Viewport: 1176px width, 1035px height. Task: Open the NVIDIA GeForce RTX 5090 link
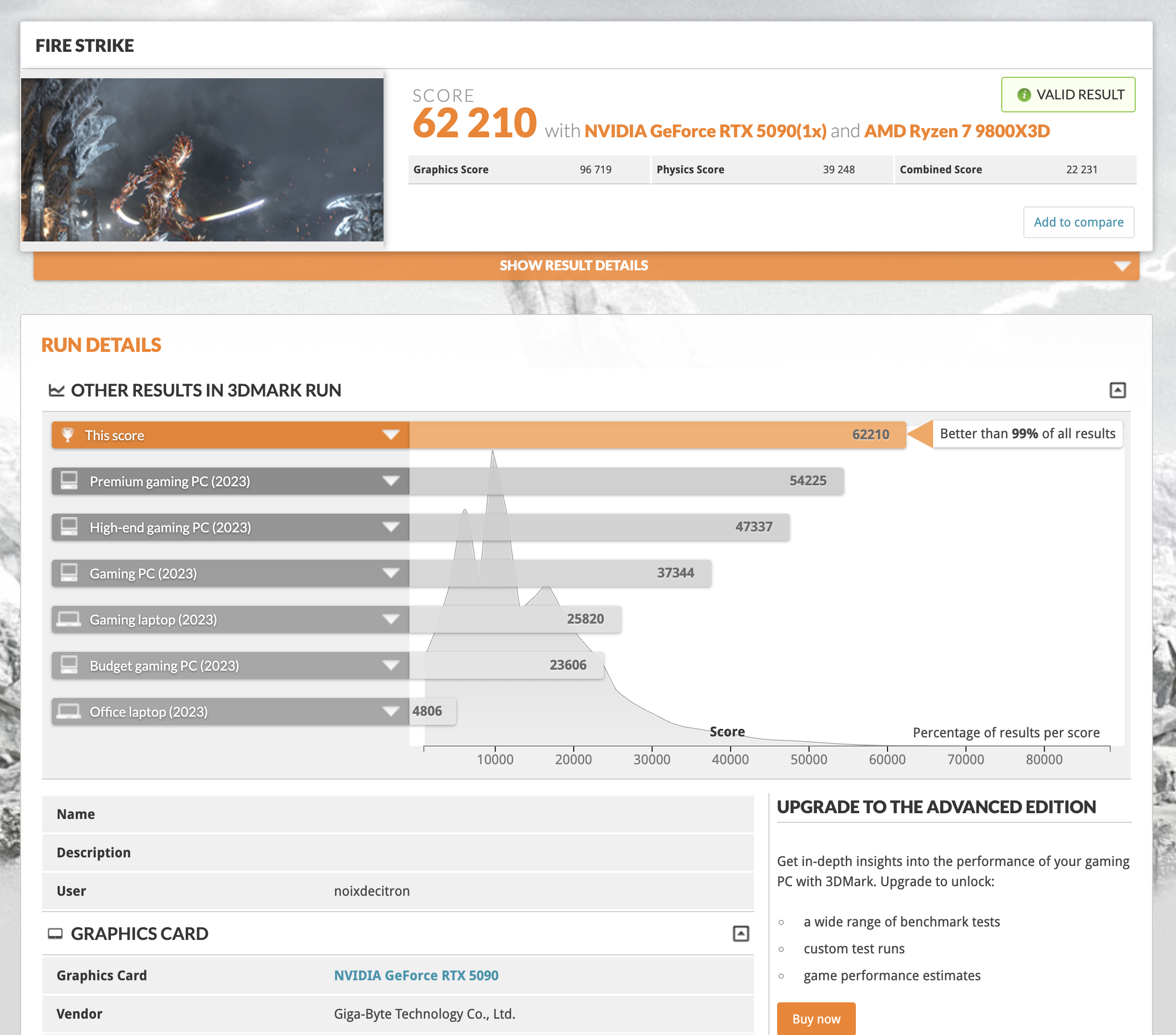(416, 975)
